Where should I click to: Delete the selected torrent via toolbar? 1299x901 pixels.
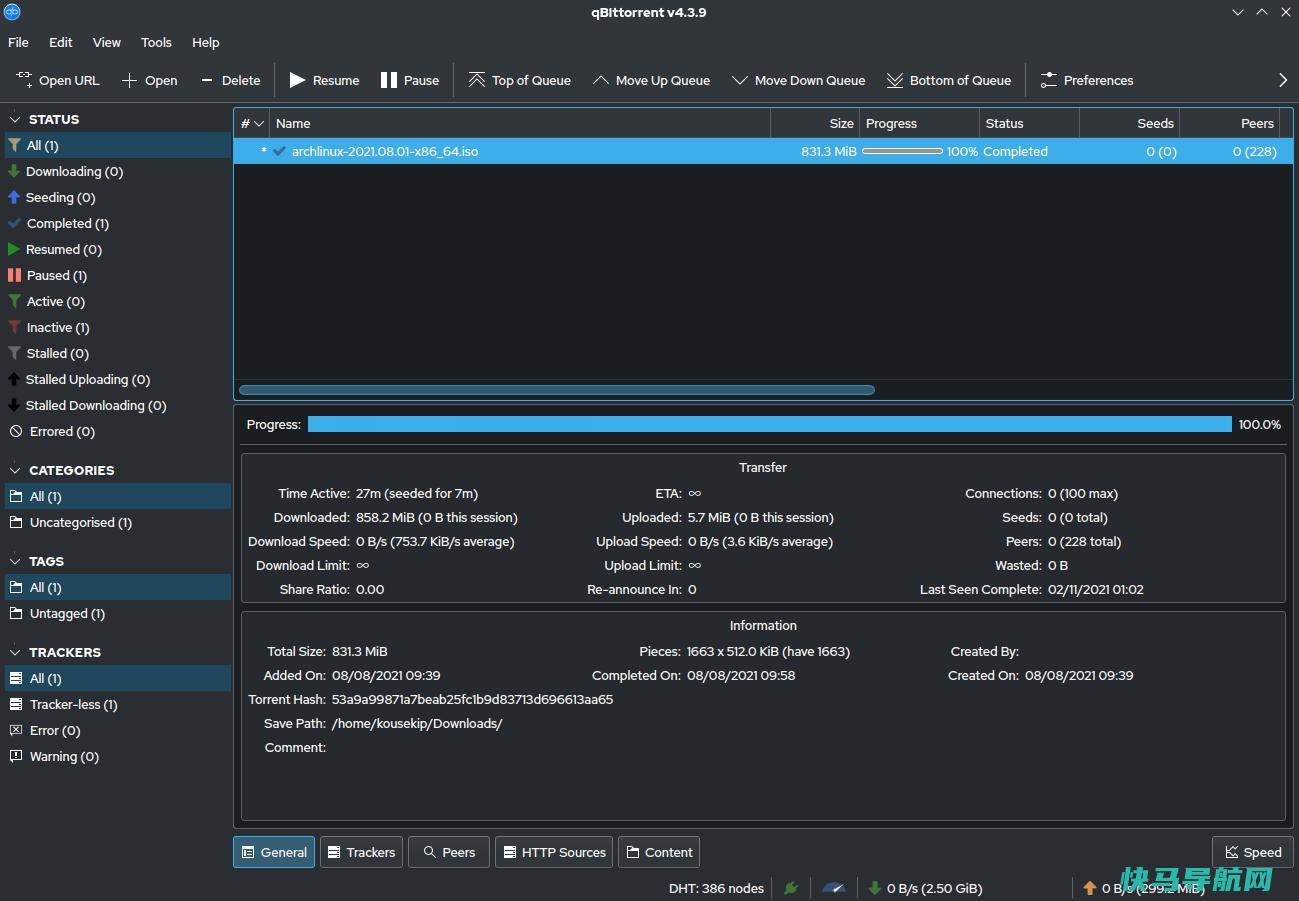pos(230,80)
